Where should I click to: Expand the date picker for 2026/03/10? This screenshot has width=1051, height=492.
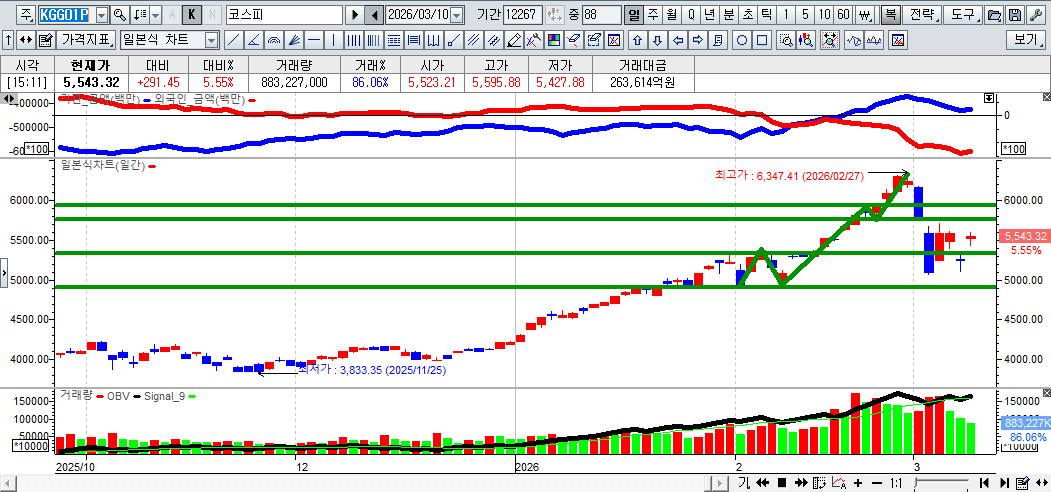pyautogui.click(x=457, y=15)
